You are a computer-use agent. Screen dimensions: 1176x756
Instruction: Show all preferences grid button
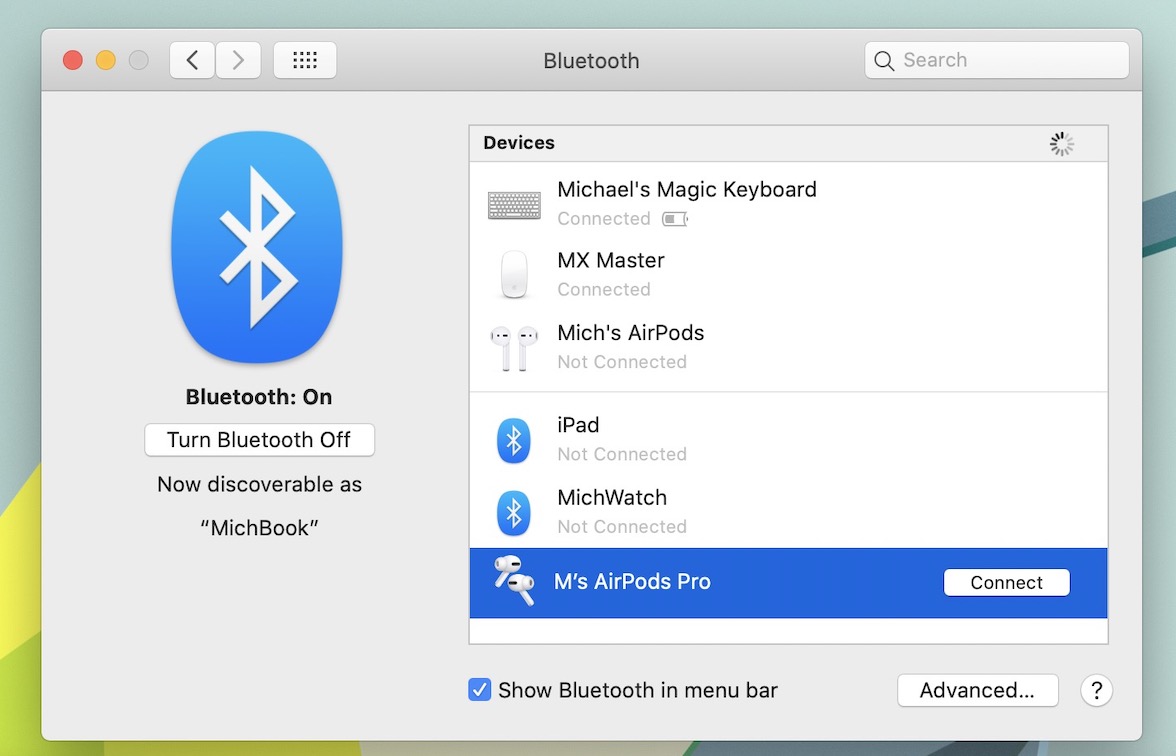pos(305,60)
